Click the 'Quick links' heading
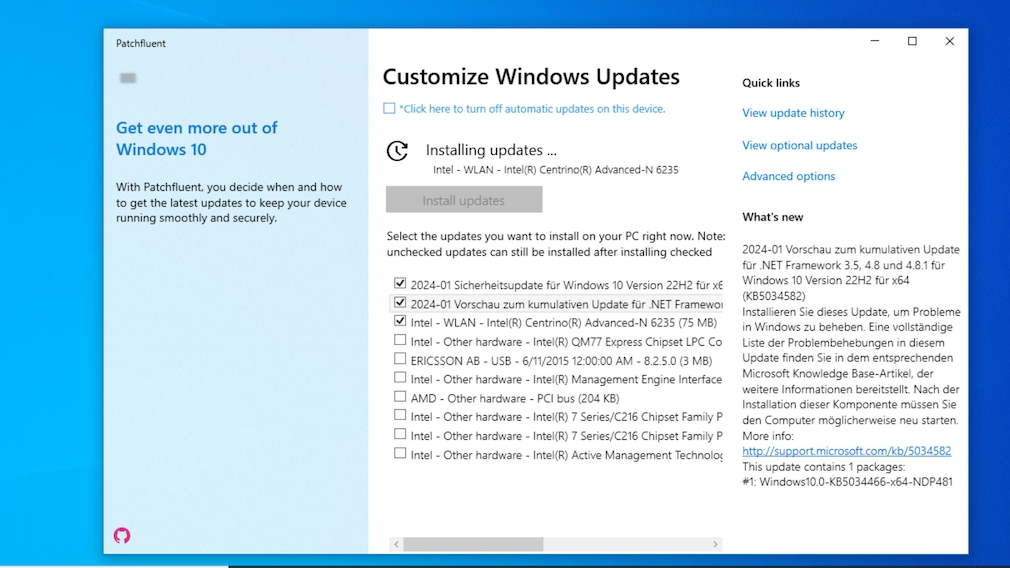1010x568 pixels. pyautogui.click(x=771, y=82)
